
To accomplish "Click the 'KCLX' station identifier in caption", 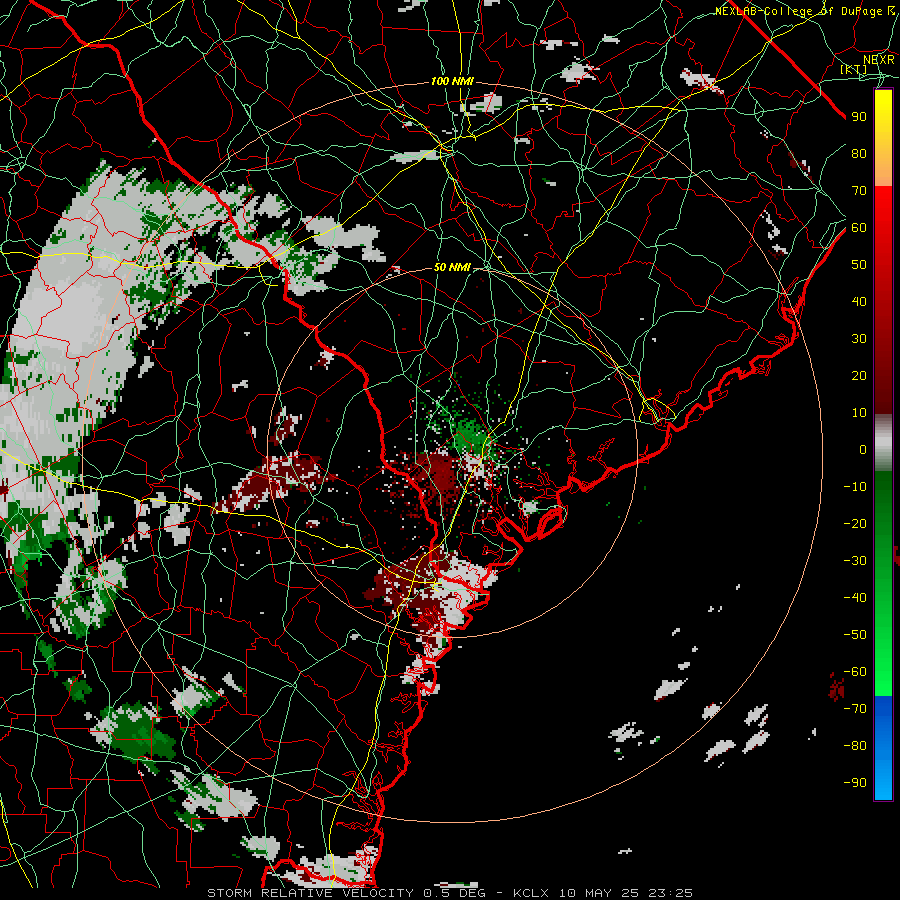I will click(x=531, y=893).
